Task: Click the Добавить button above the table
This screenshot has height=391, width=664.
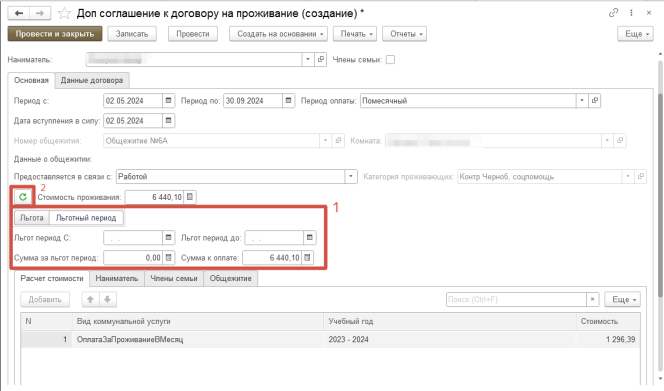Action: (45, 299)
